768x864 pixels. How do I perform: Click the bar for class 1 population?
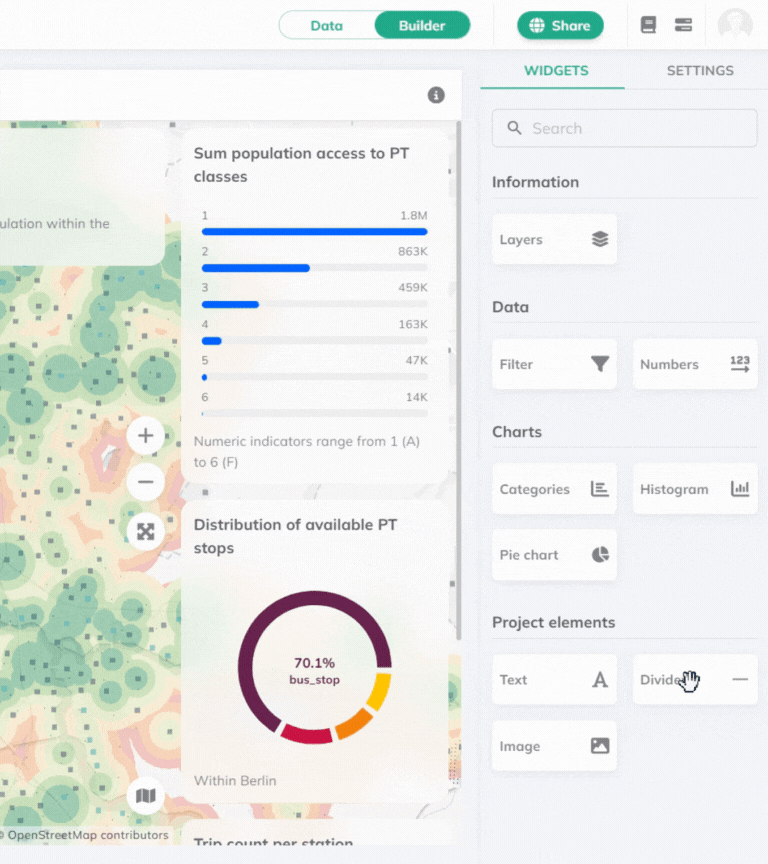314,231
